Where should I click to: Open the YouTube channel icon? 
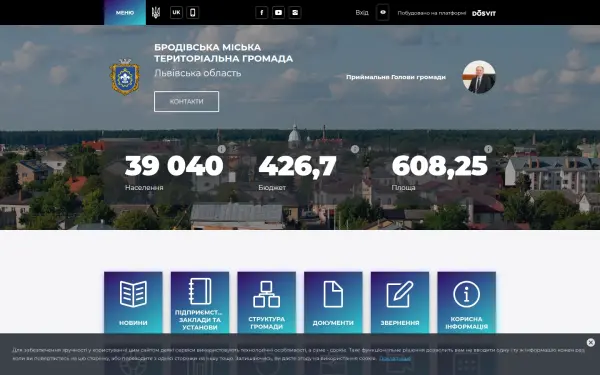(x=278, y=13)
